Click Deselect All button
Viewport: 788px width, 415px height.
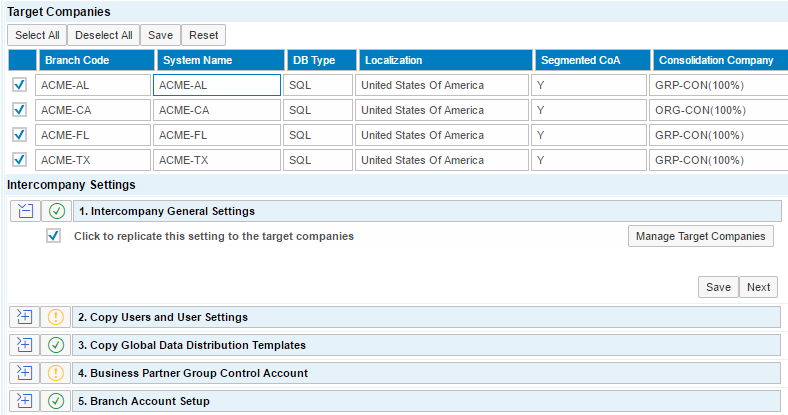(103, 35)
